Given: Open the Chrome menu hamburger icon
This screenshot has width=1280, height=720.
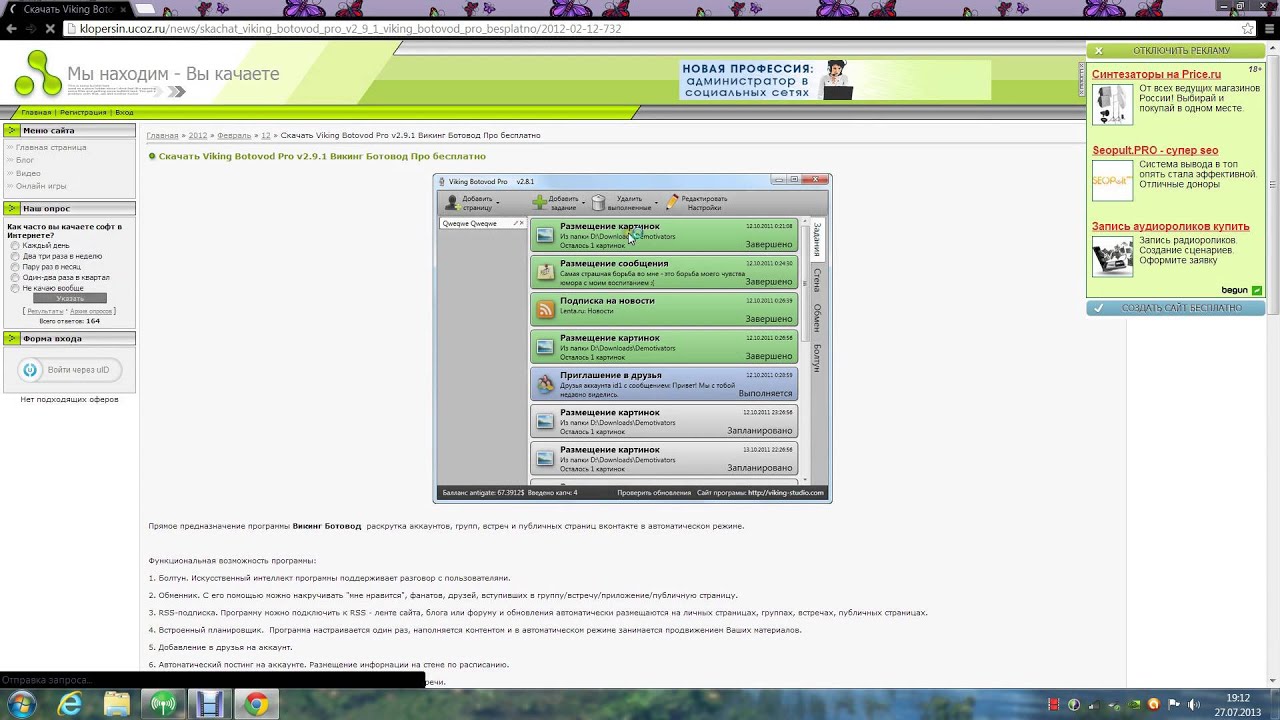Looking at the screenshot, I should pos(1268,29).
